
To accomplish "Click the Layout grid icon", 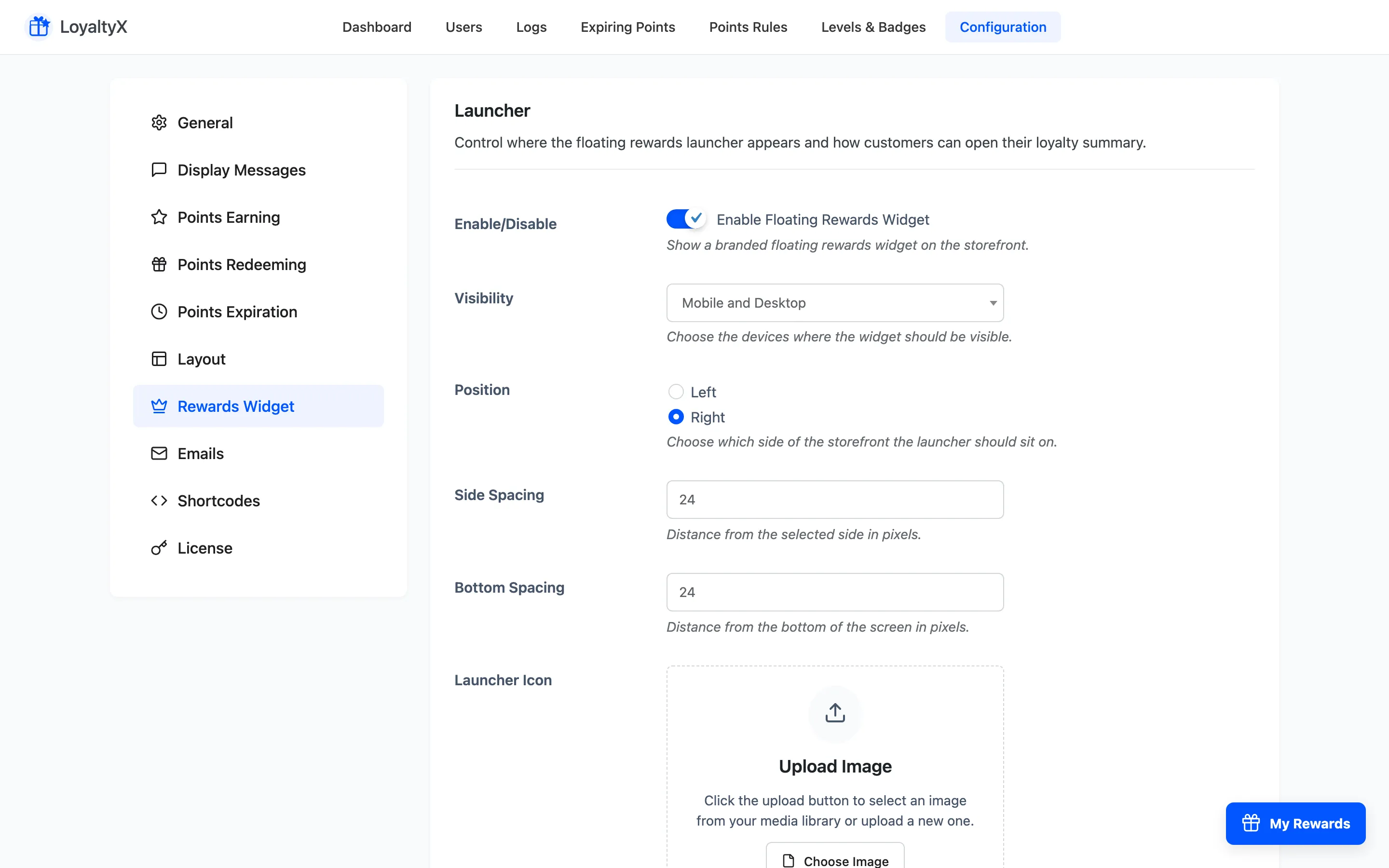I will coord(159,359).
